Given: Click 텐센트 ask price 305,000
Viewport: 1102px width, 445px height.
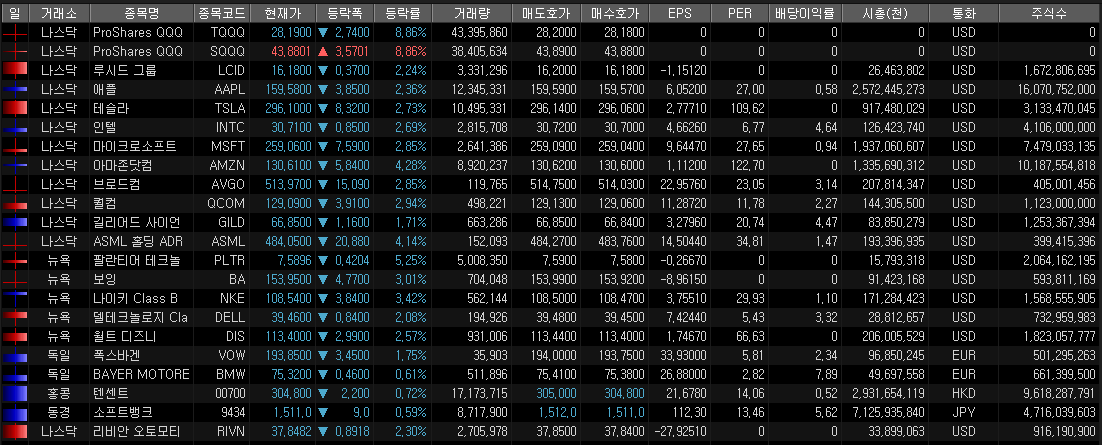Looking at the screenshot, I should click(x=557, y=393).
